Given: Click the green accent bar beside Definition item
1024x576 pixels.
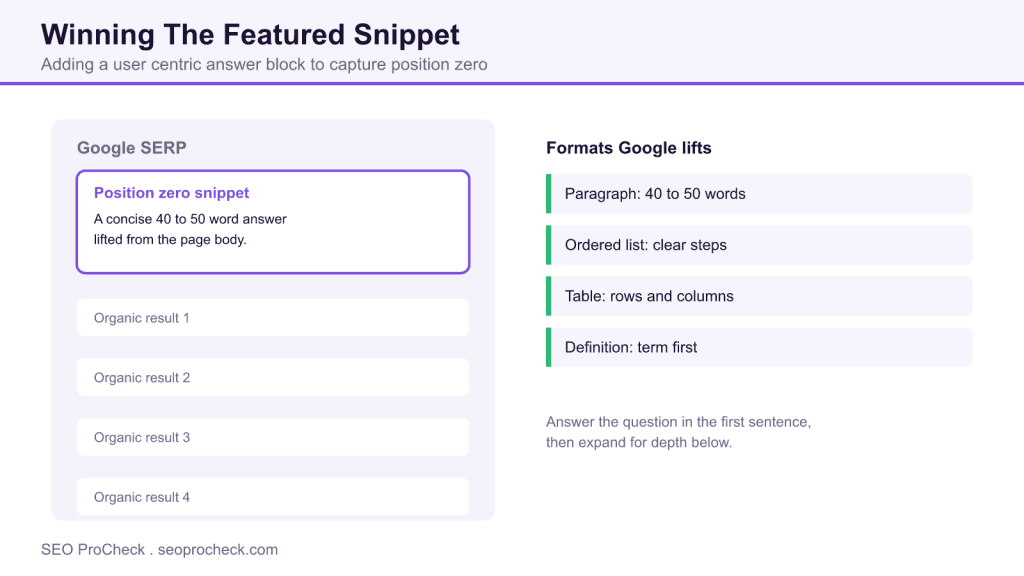Looking at the screenshot, I should click(549, 347).
